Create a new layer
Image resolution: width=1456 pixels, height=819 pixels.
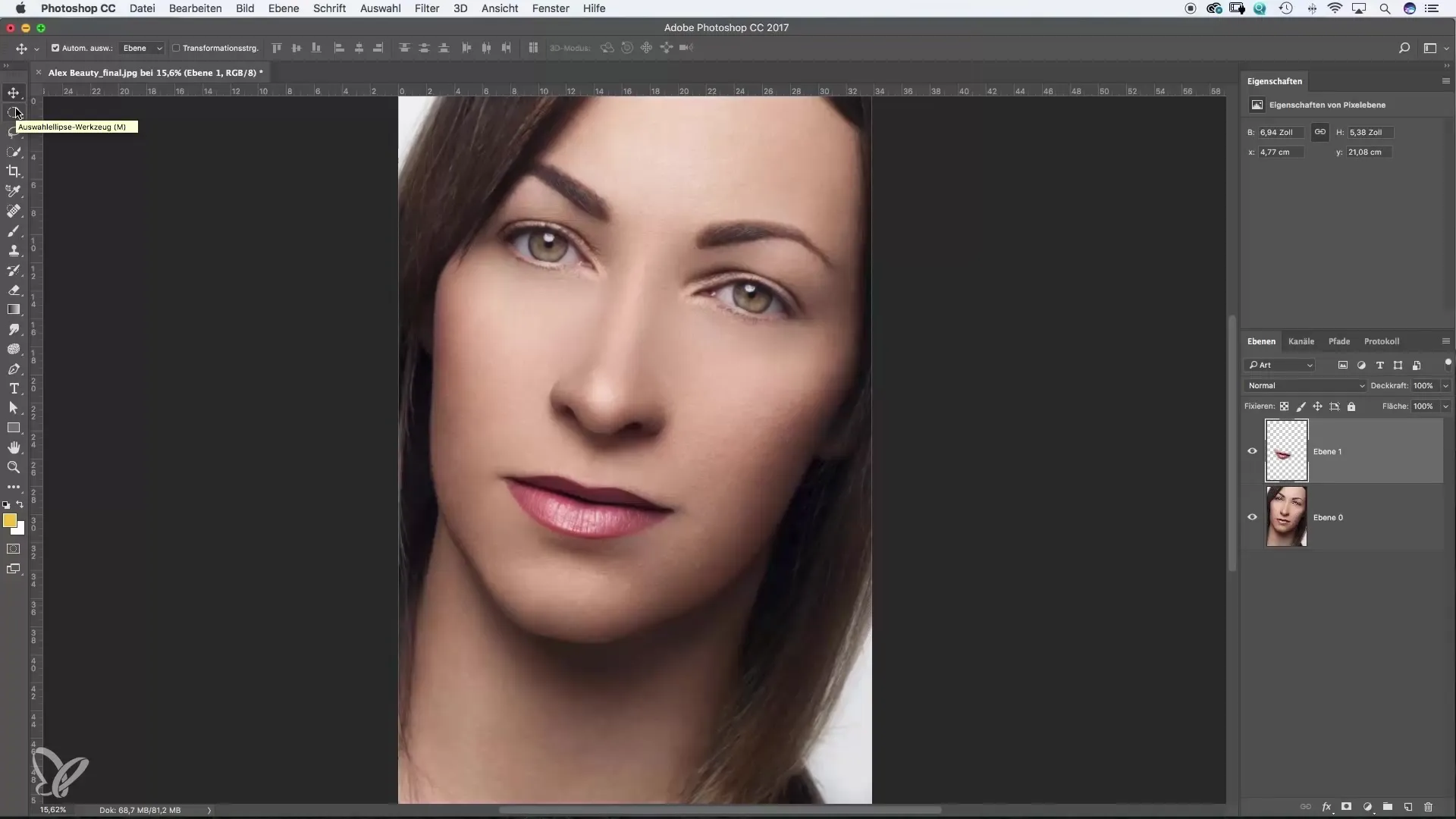pos(1408,807)
